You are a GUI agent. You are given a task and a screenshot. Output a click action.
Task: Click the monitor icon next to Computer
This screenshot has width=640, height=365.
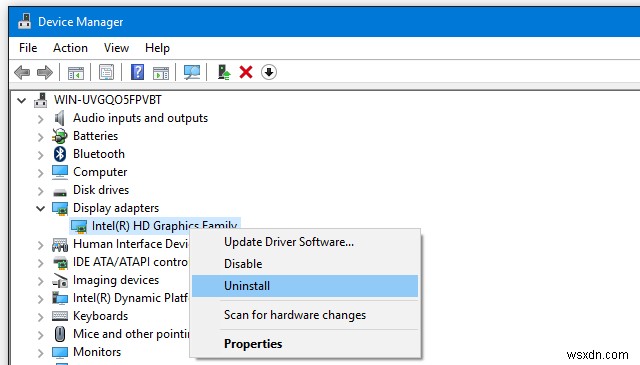[x=60, y=172]
